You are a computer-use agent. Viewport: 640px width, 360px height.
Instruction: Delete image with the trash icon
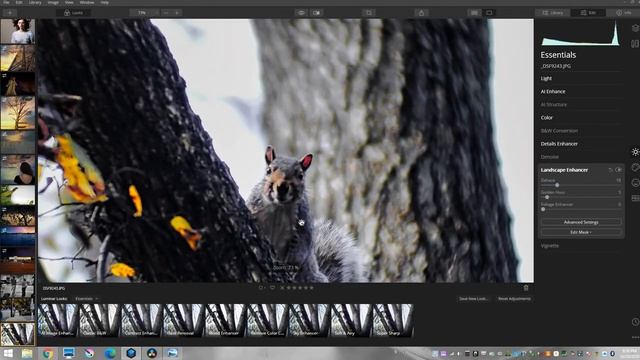click(x=526, y=288)
